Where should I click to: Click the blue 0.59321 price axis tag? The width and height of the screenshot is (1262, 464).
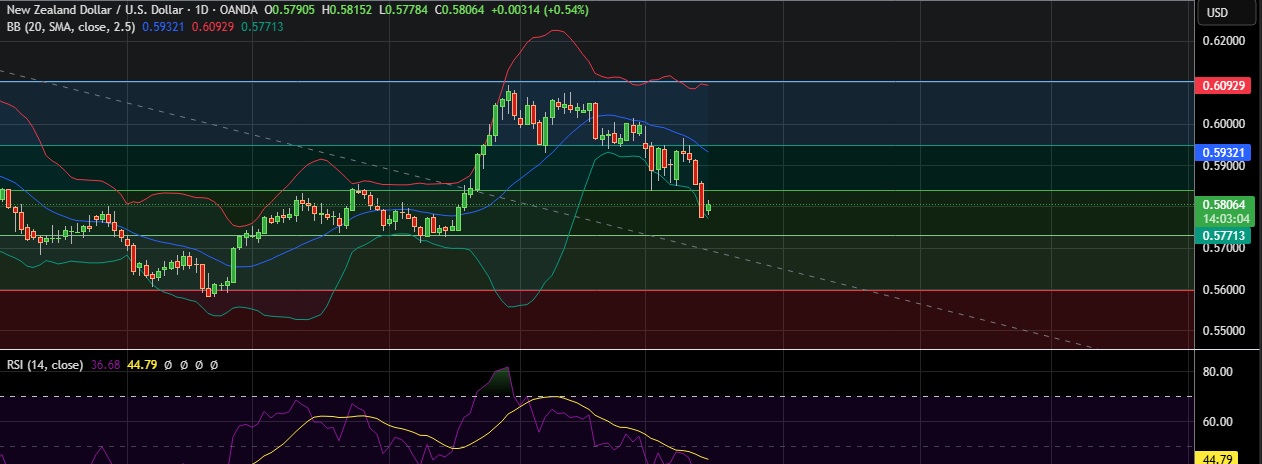coord(1225,153)
